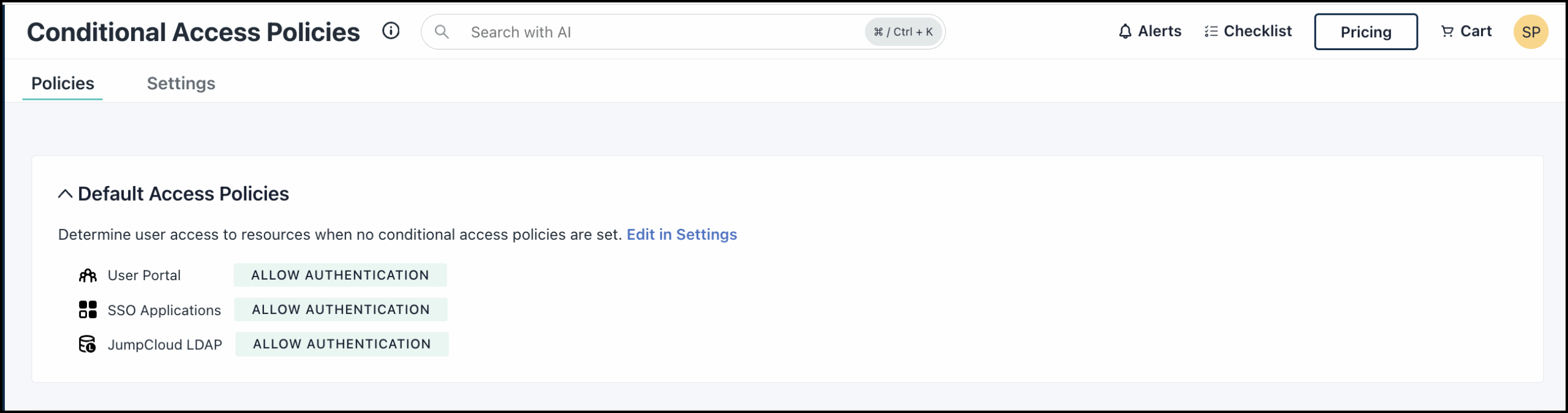Click the User Portal icon
This screenshot has width=1568, height=413.
(x=89, y=275)
